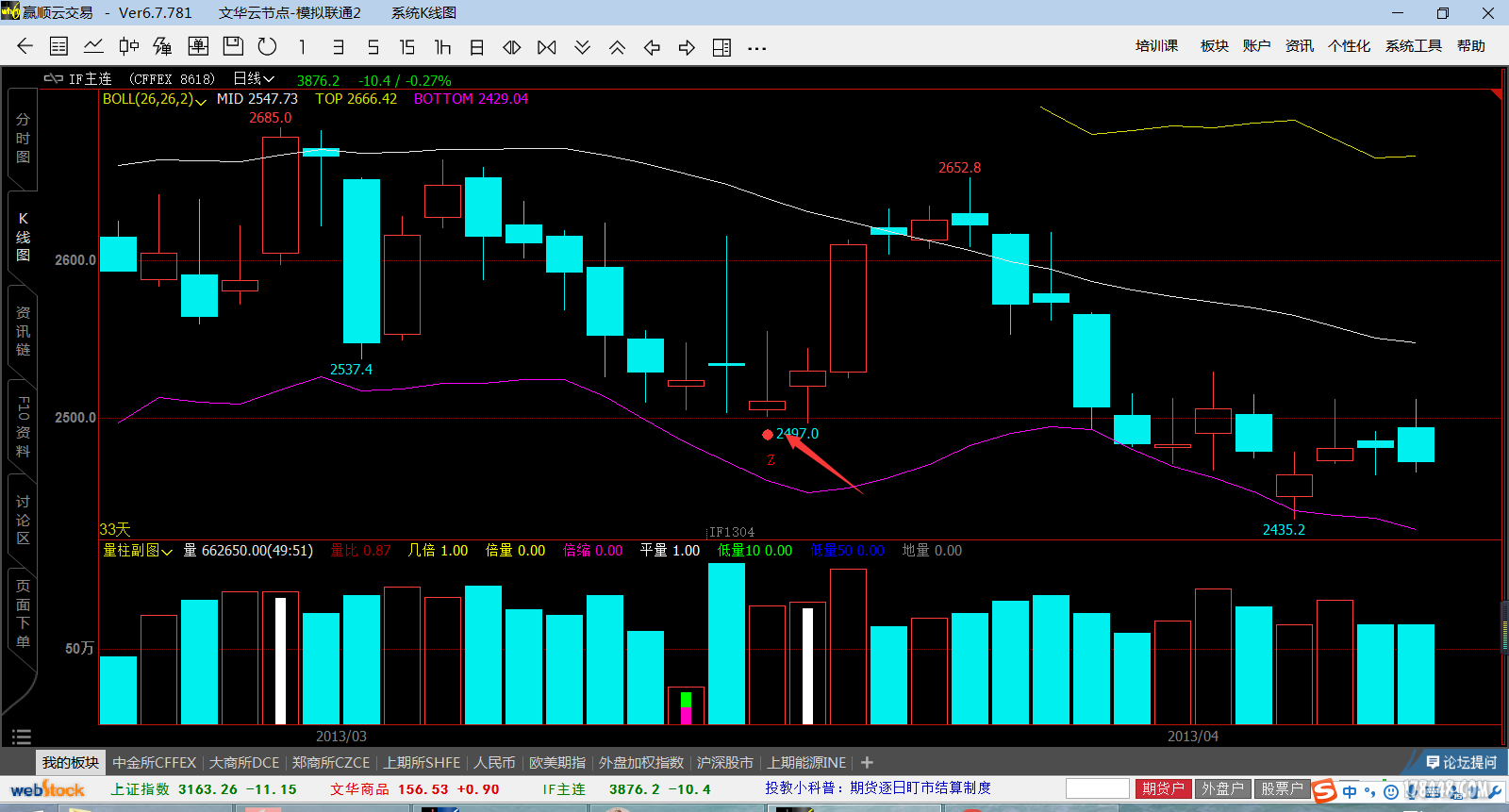
Task: Select the candlestick chart toolbar icon
Action: pyautogui.click(x=128, y=46)
